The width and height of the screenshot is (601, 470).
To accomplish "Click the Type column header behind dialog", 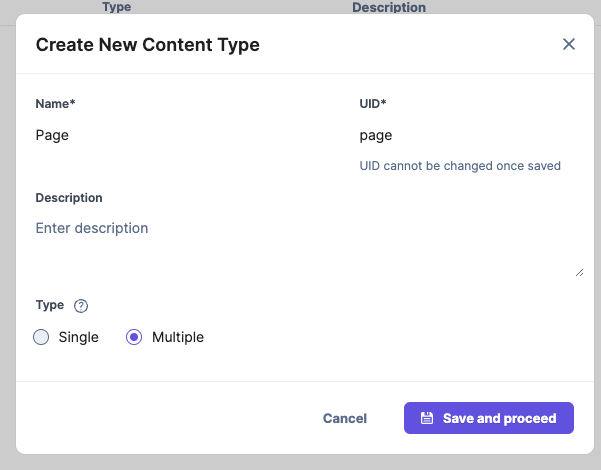I will point(117,7).
